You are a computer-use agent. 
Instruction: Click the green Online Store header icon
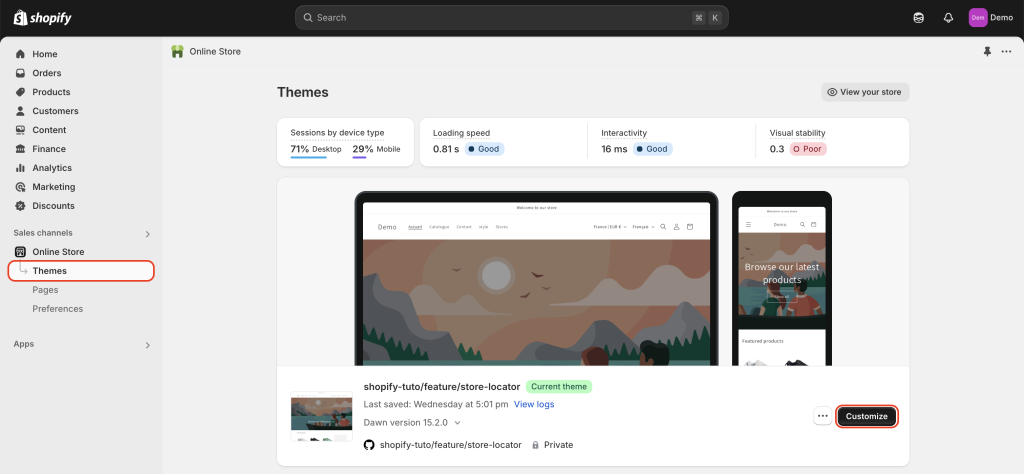[177, 52]
